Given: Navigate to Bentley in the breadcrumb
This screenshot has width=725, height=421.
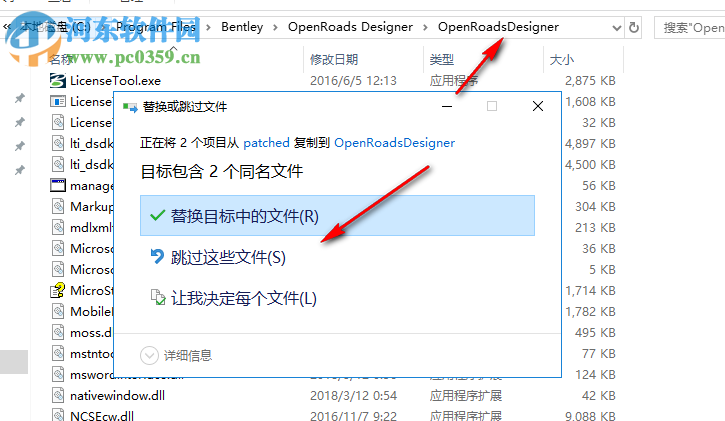Looking at the screenshot, I should coord(242,27).
